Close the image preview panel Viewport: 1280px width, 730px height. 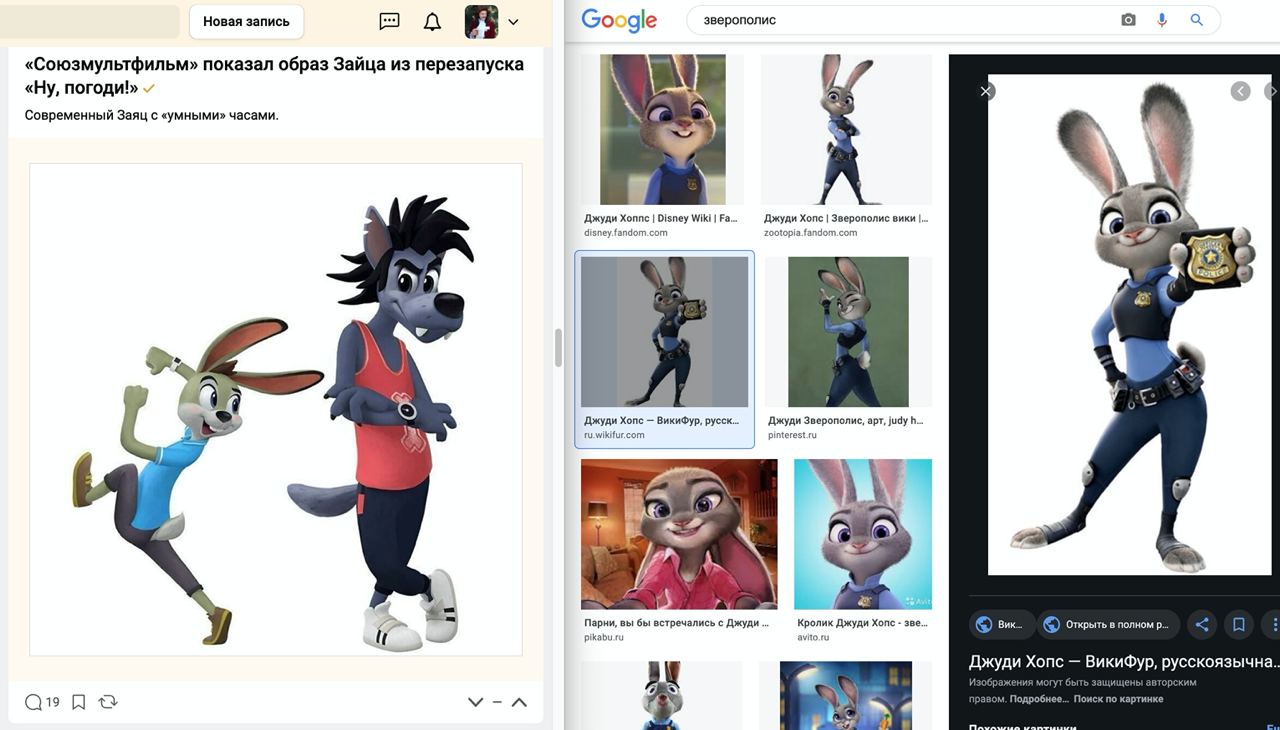[986, 91]
